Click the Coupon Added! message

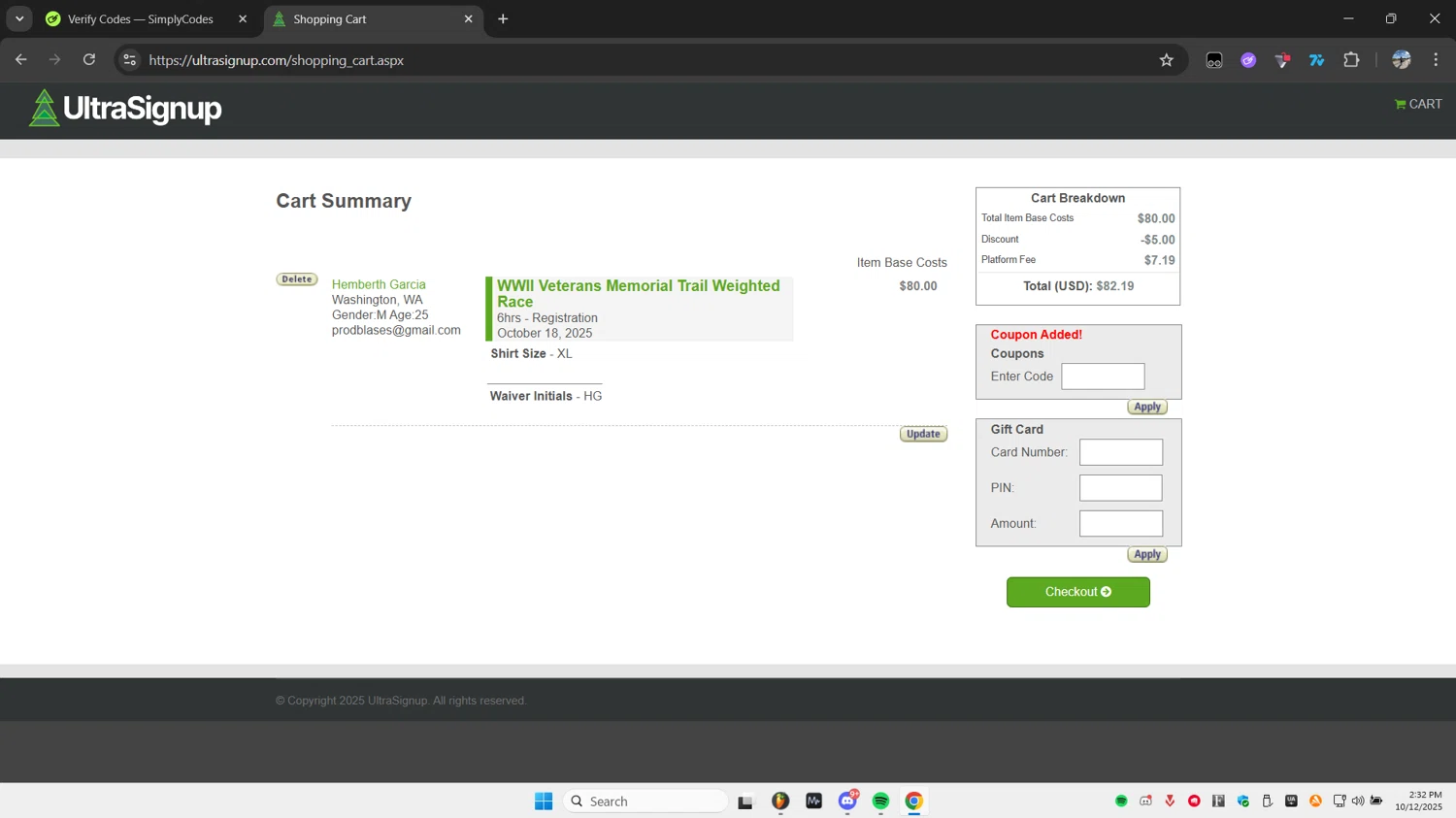1037,335
